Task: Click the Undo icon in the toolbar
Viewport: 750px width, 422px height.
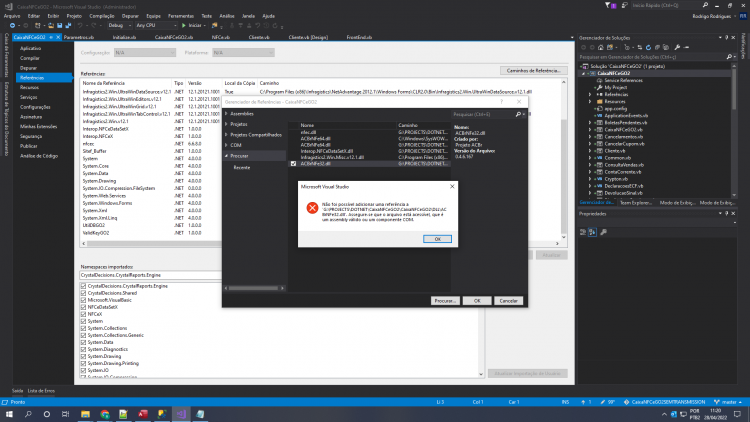Action: point(80,25)
